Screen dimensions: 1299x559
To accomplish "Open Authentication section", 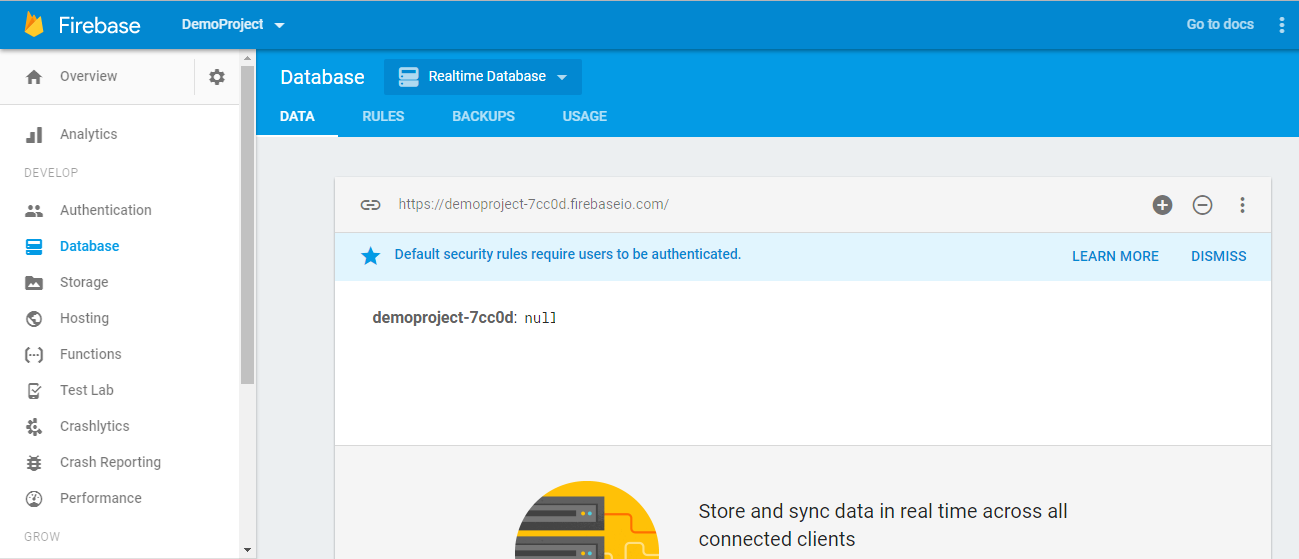I will click(106, 210).
